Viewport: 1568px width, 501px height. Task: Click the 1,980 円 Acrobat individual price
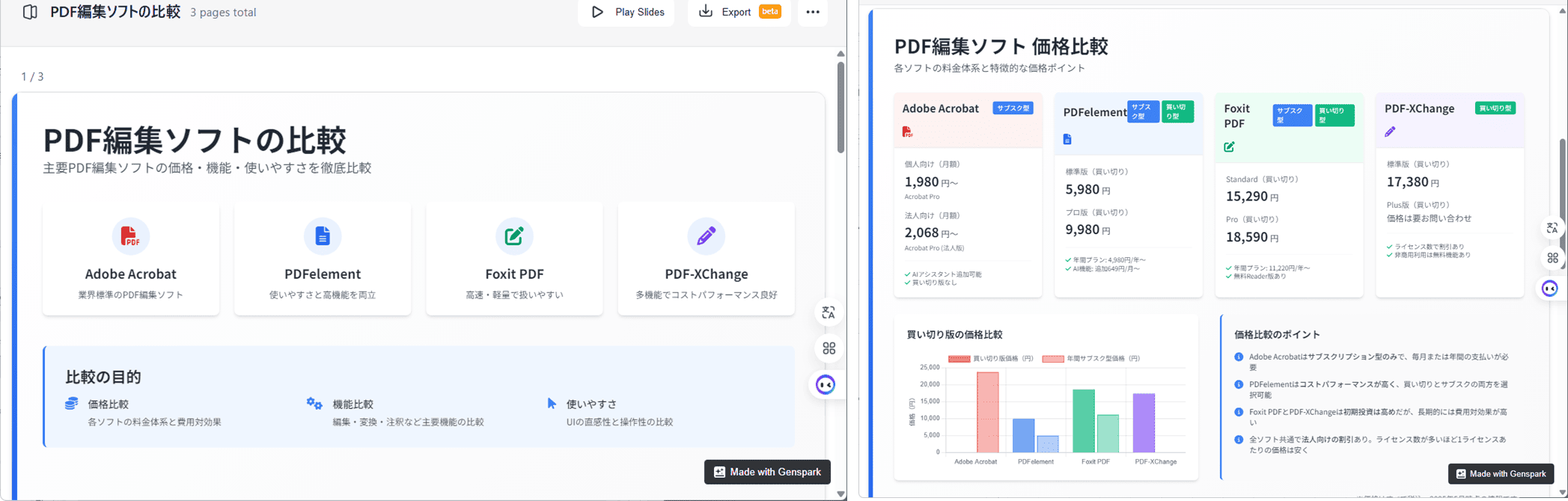coord(930,182)
